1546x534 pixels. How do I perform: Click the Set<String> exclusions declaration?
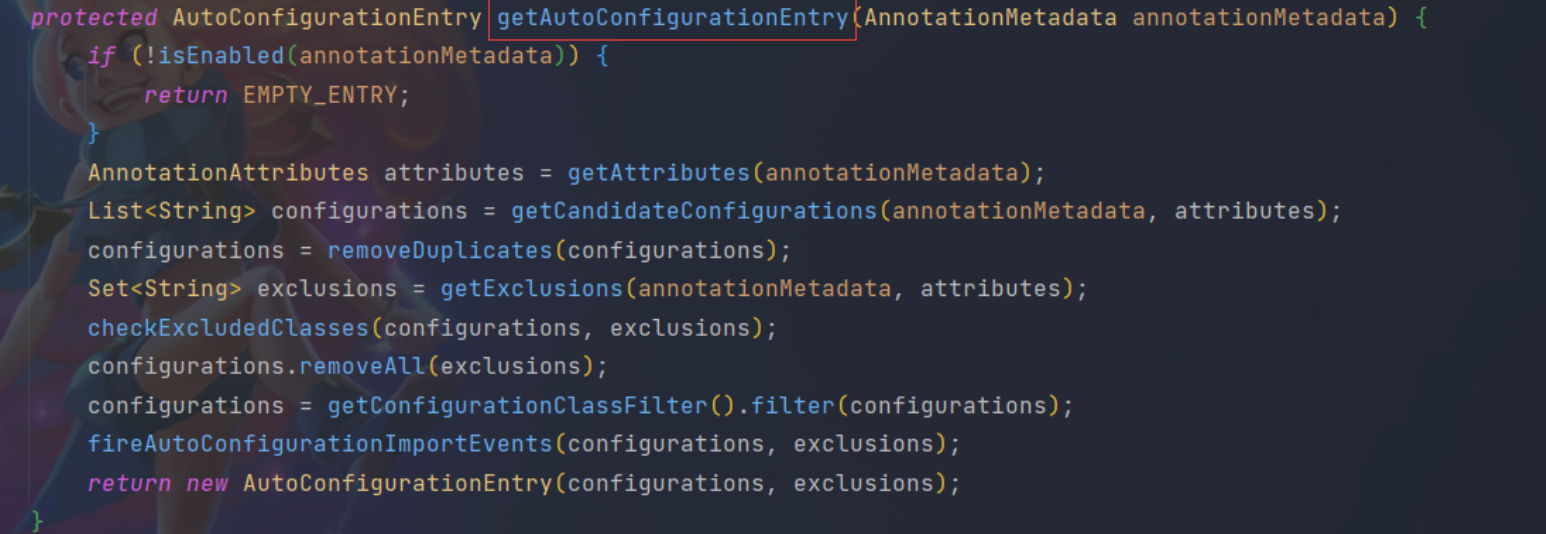click(x=243, y=289)
